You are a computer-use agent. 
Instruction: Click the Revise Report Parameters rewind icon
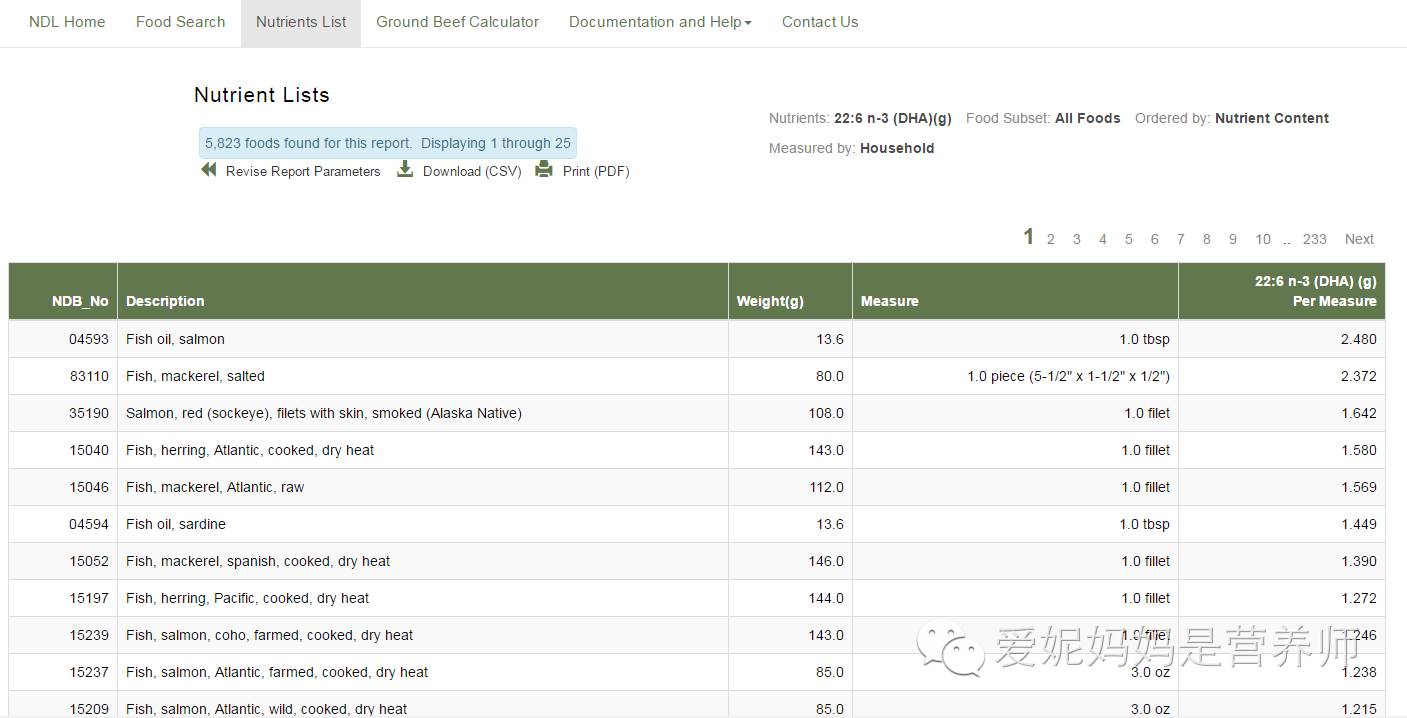[209, 170]
